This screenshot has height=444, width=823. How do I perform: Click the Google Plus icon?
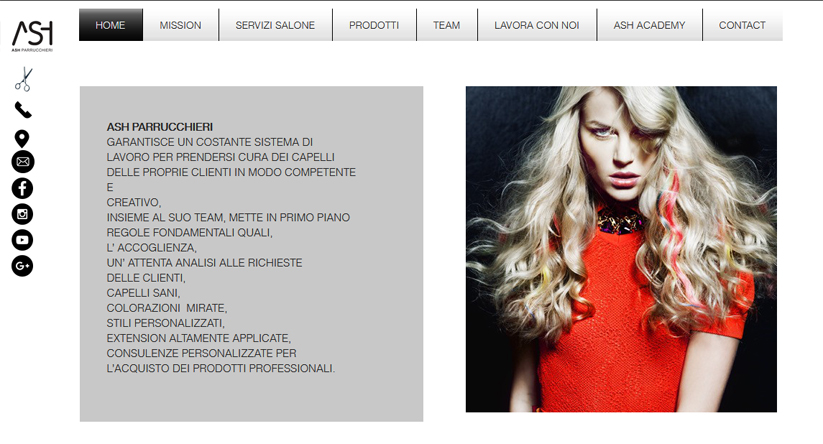[22, 266]
